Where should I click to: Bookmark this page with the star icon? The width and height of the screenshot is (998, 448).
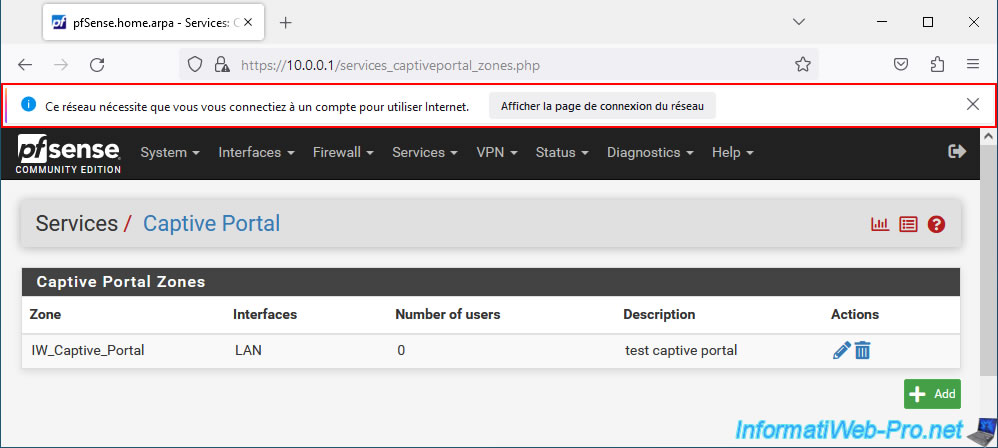[x=803, y=64]
